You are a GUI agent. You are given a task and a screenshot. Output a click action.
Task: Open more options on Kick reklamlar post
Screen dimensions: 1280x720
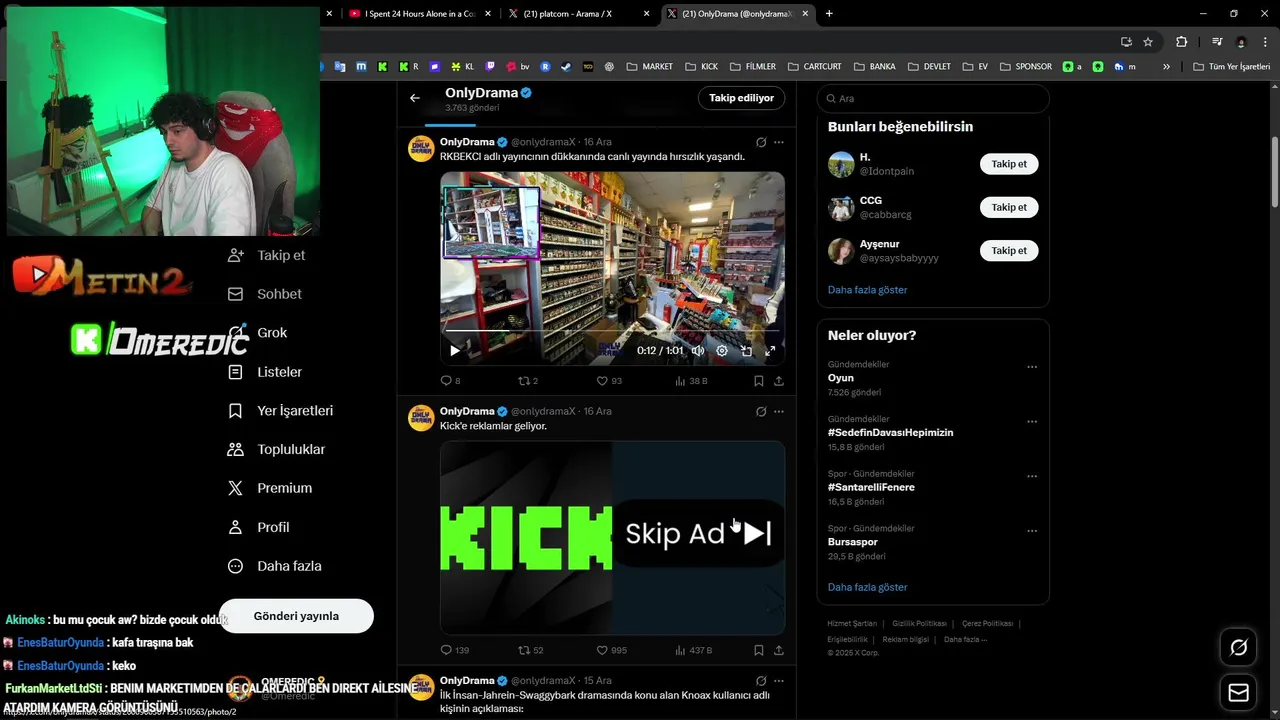point(779,411)
